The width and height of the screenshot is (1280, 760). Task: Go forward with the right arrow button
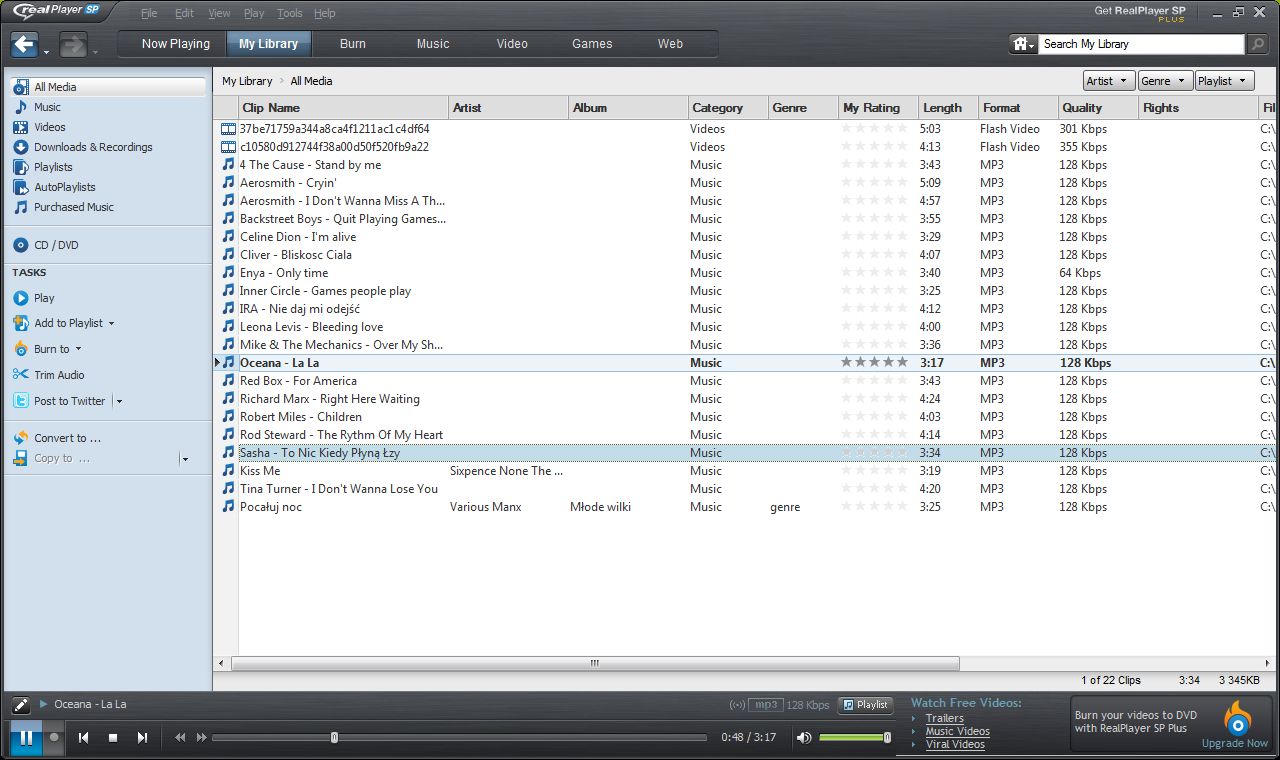click(x=73, y=44)
